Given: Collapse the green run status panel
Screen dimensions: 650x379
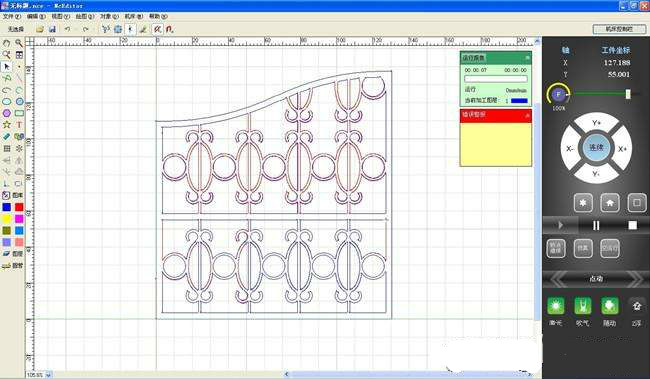Looking at the screenshot, I should (x=527, y=57).
